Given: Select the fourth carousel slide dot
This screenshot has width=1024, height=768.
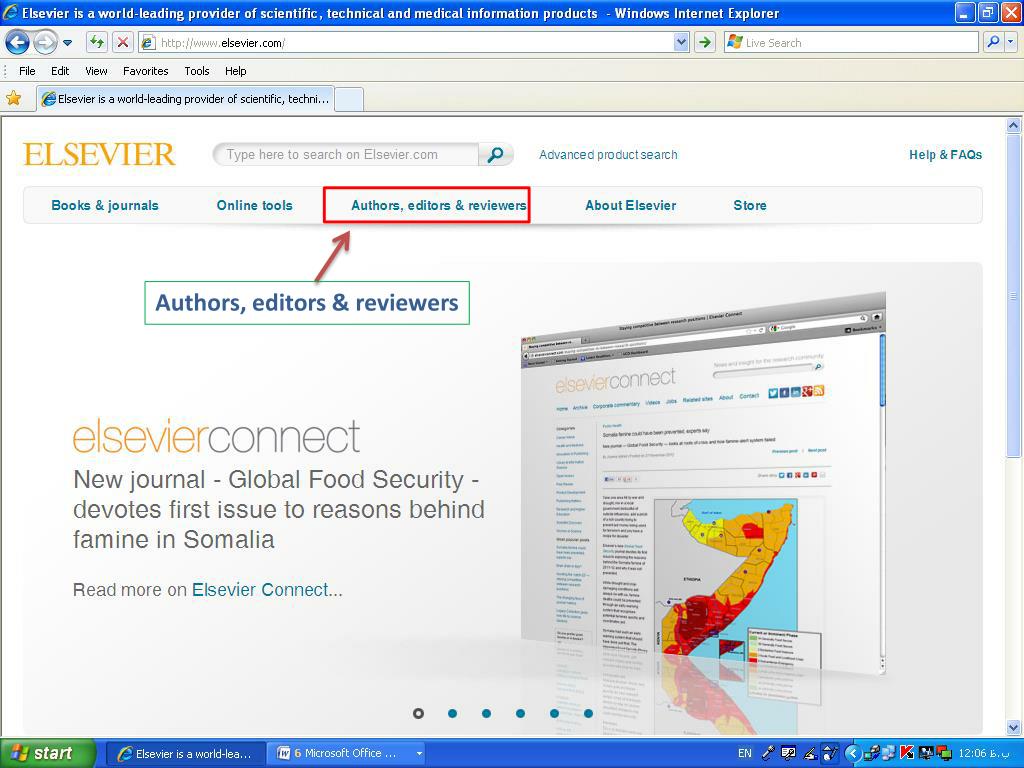Looking at the screenshot, I should coord(520,713).
